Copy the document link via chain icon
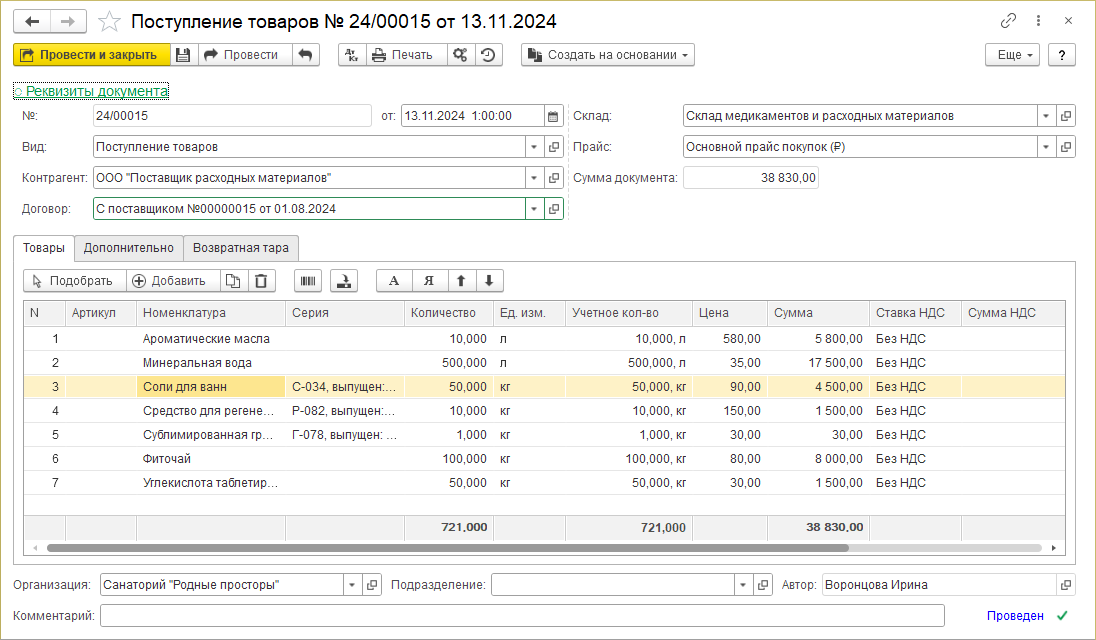 coord(1008,21)
